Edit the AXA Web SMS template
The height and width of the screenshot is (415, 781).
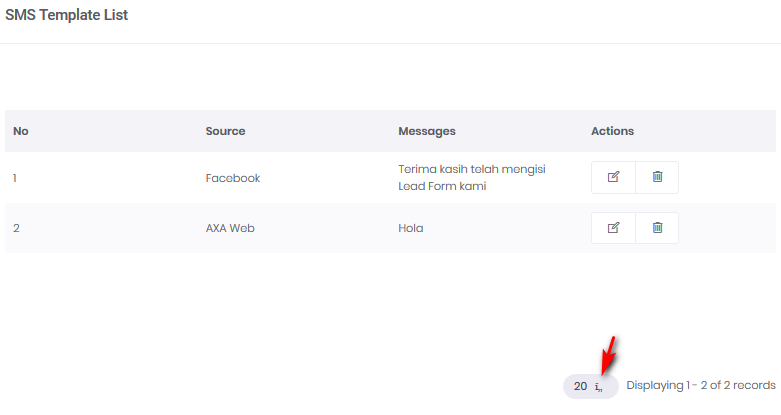[x=613, y=228]
